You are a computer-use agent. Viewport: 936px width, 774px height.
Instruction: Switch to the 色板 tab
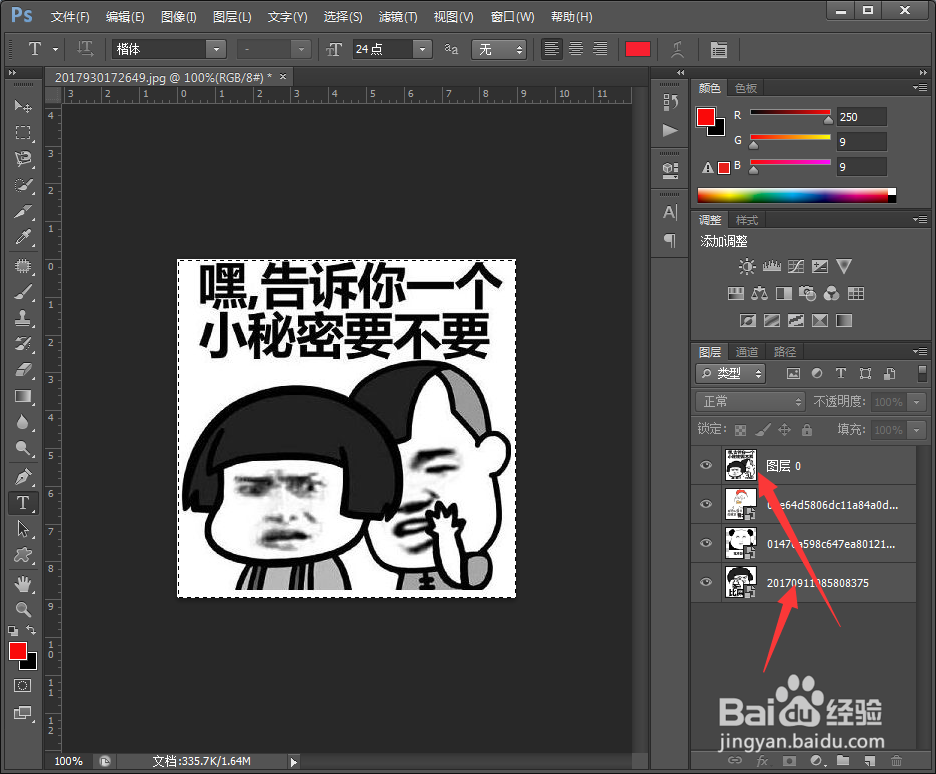[x=746, y=88]
